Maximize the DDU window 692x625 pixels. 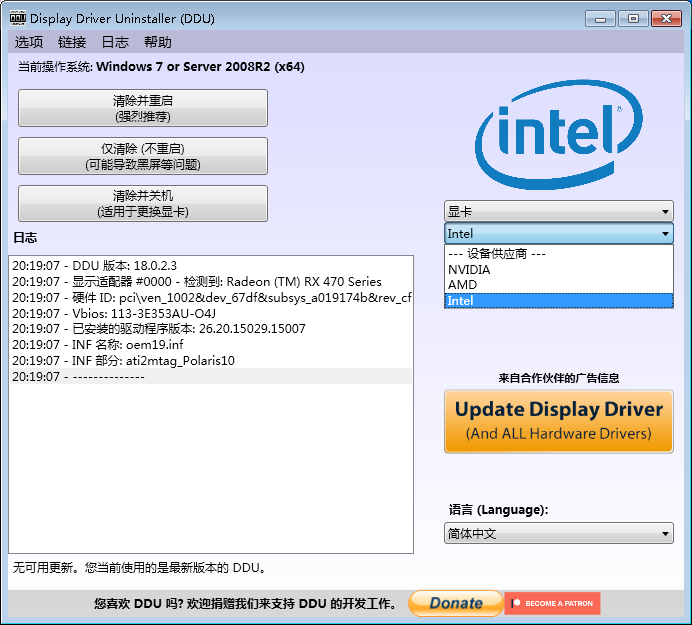[633, 19]
